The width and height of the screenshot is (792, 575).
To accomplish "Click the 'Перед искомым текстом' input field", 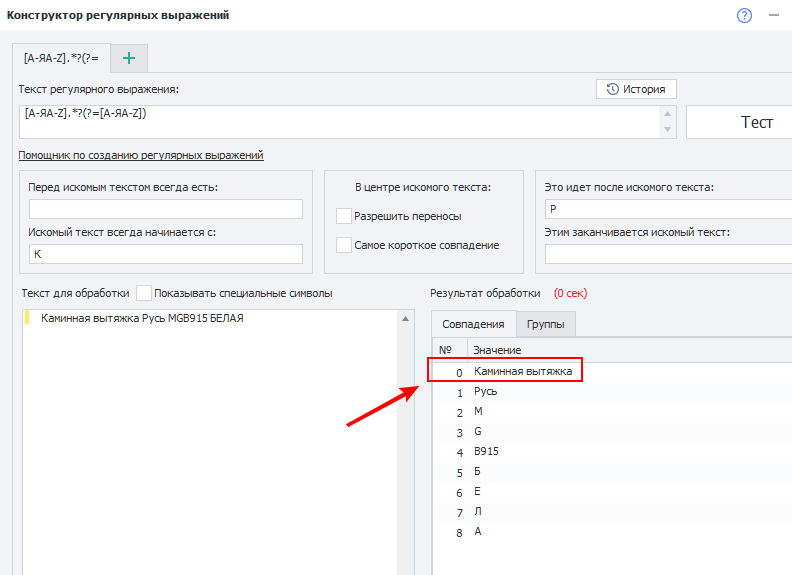I will coord(166,209).
